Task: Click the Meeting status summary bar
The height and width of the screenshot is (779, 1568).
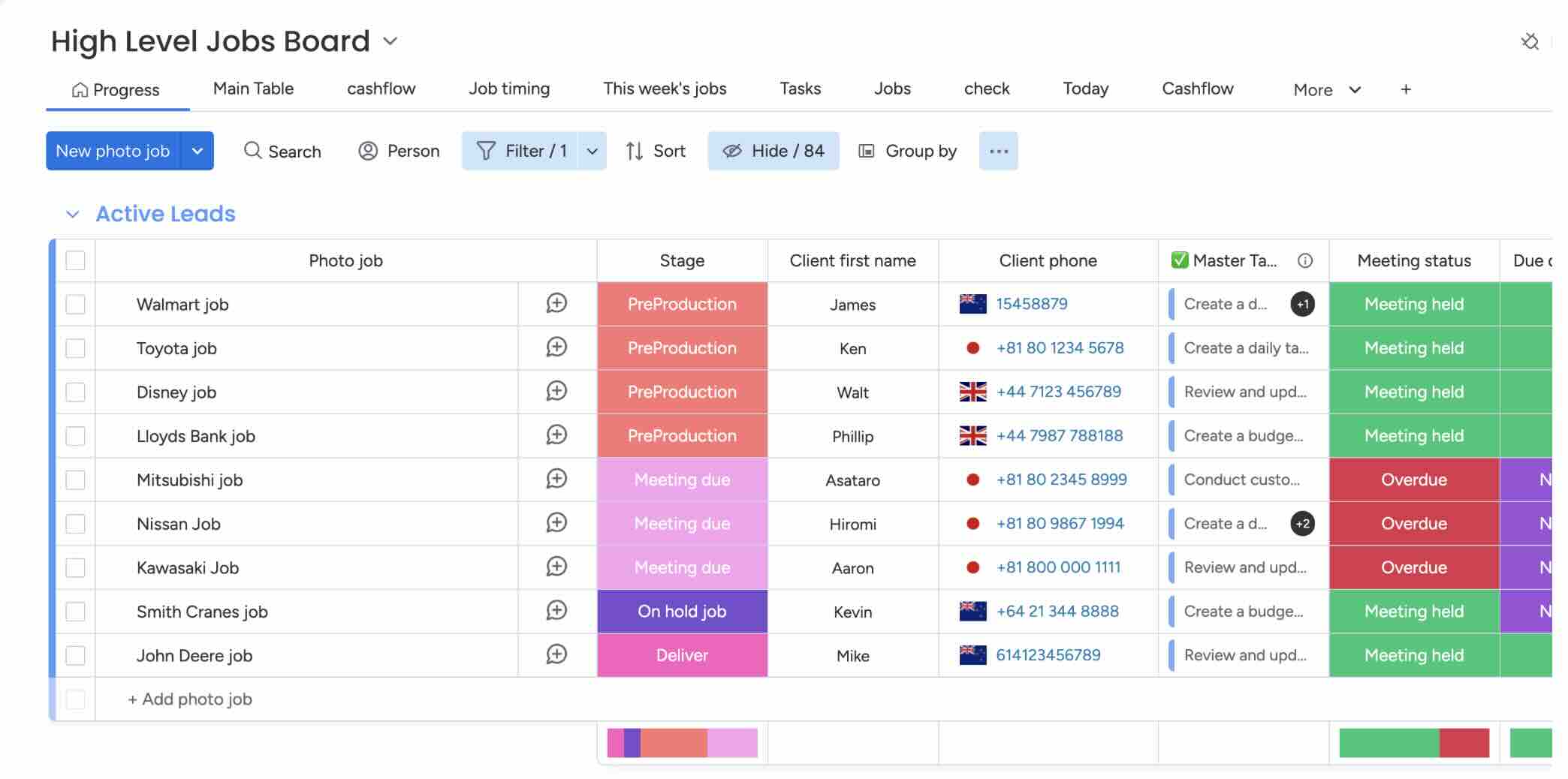Action: point(1414,743)
